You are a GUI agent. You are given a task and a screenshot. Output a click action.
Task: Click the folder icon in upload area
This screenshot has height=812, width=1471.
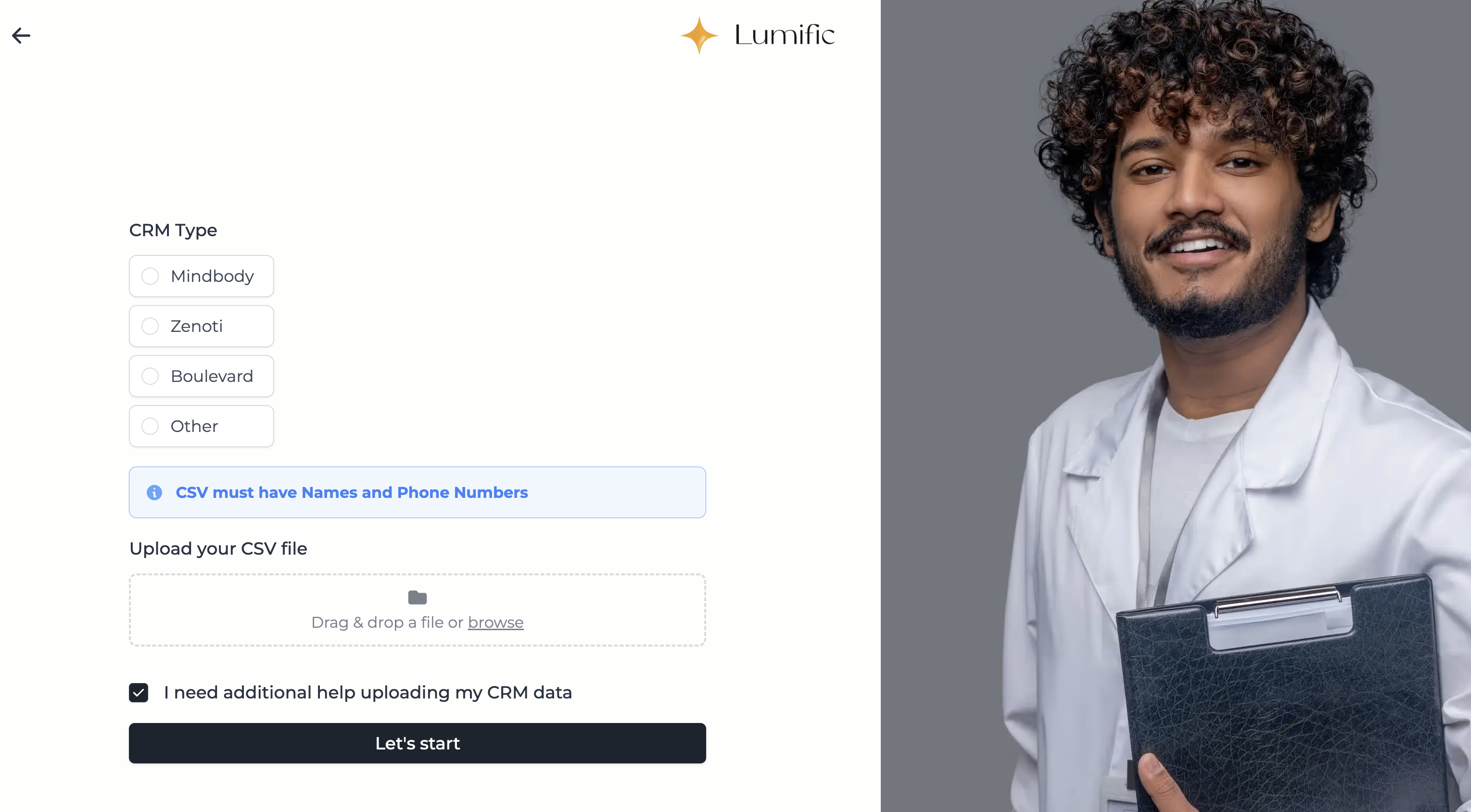click(418, 597)
